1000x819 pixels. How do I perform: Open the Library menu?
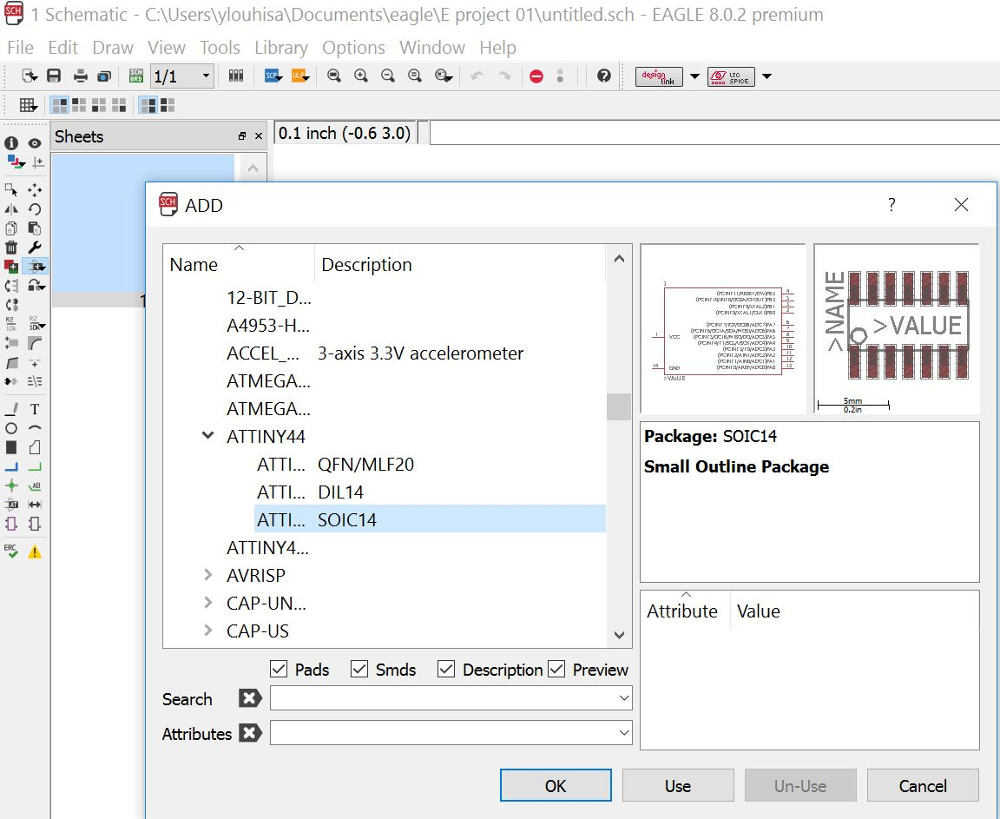281,48
